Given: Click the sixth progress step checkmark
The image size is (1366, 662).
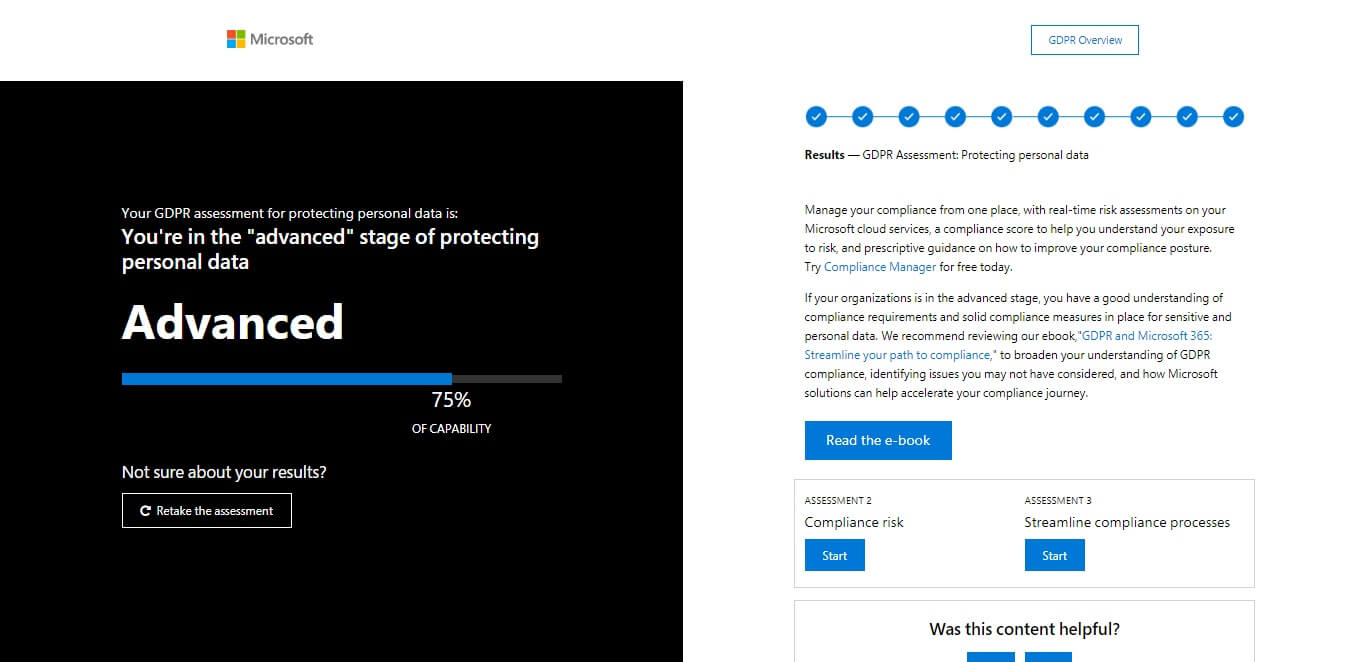Looking at the screenshot, I should point(1048,117).
